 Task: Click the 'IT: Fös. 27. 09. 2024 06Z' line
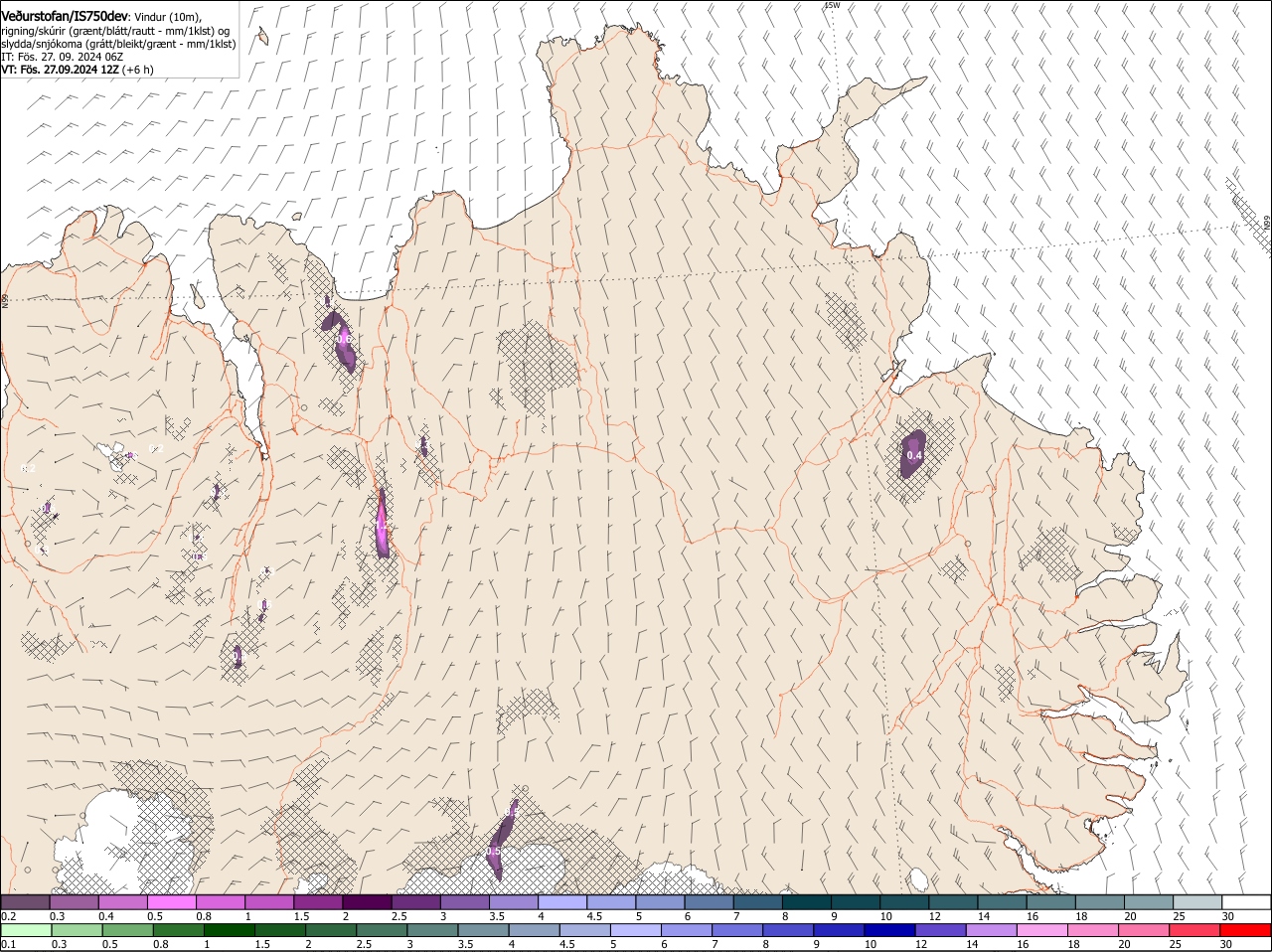pyautogui.click(x=62, y=57)
